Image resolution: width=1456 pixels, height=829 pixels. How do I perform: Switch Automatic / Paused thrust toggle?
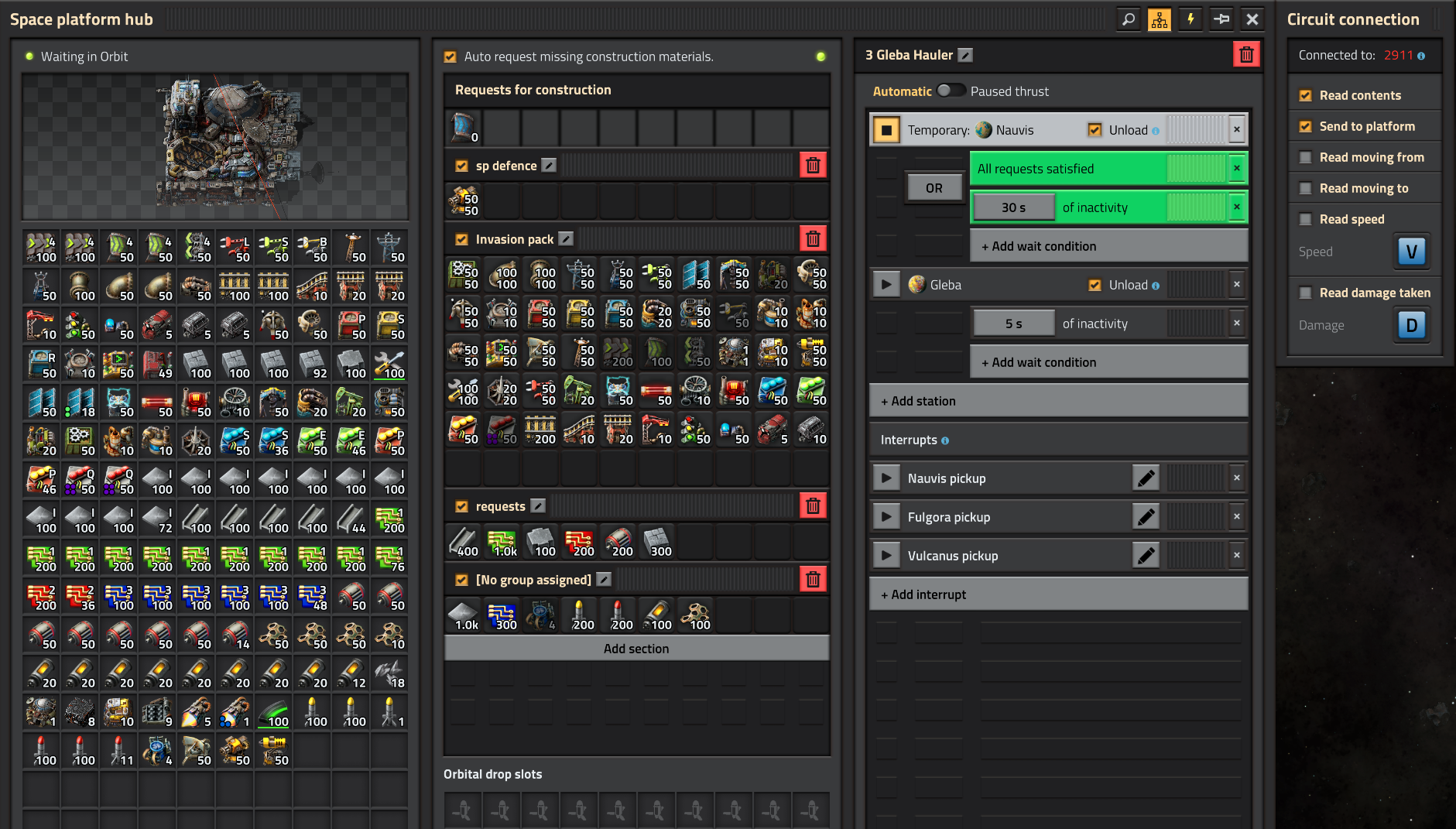click(x=951, y=91)
